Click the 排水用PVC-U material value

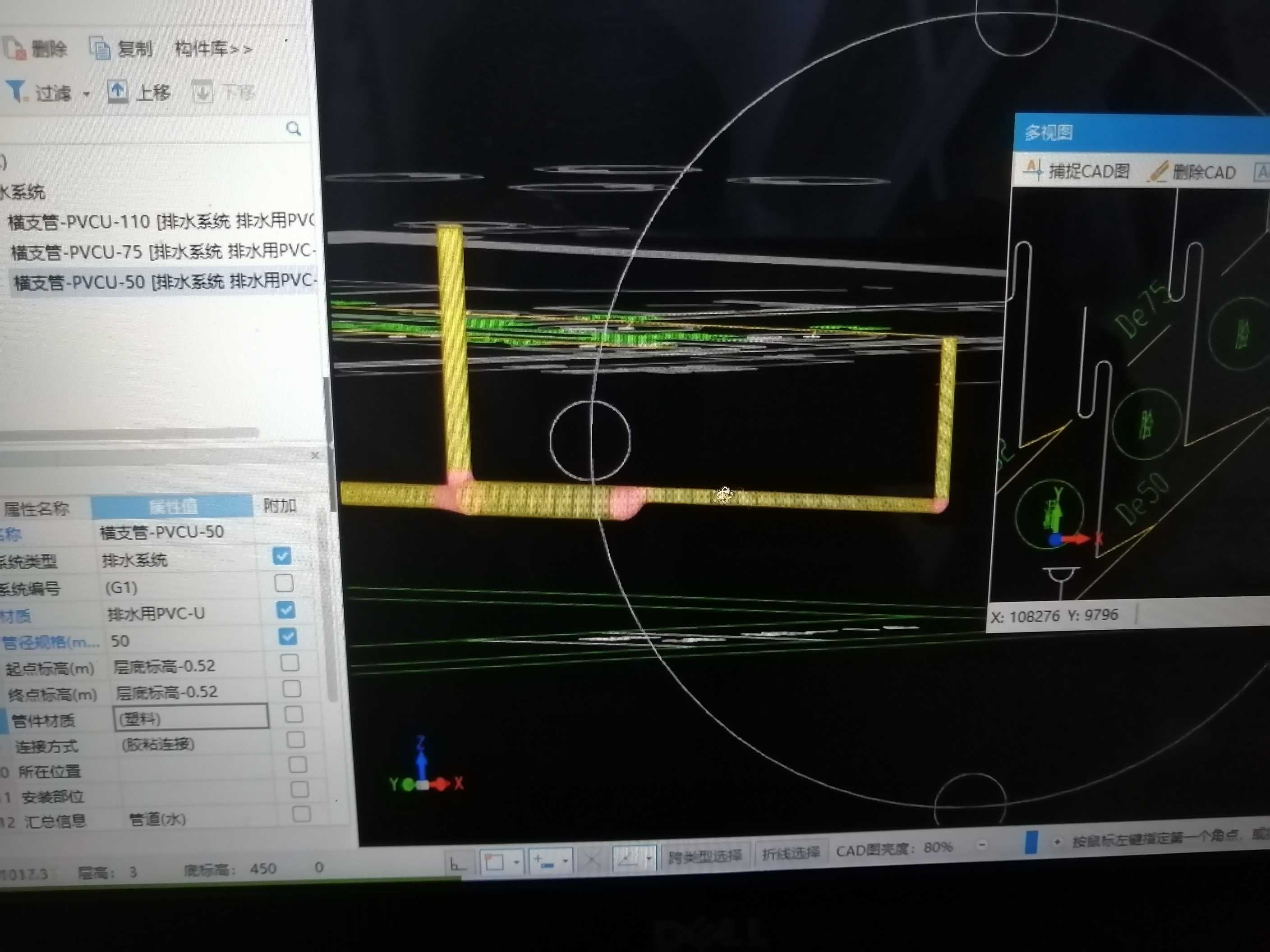tap(156, 614)
